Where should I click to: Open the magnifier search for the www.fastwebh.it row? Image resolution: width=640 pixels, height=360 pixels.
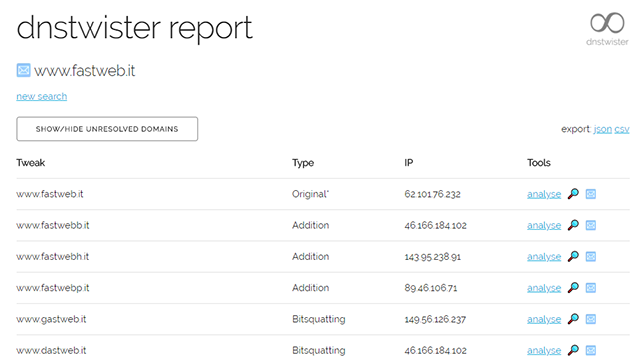[x=573, y=256]
